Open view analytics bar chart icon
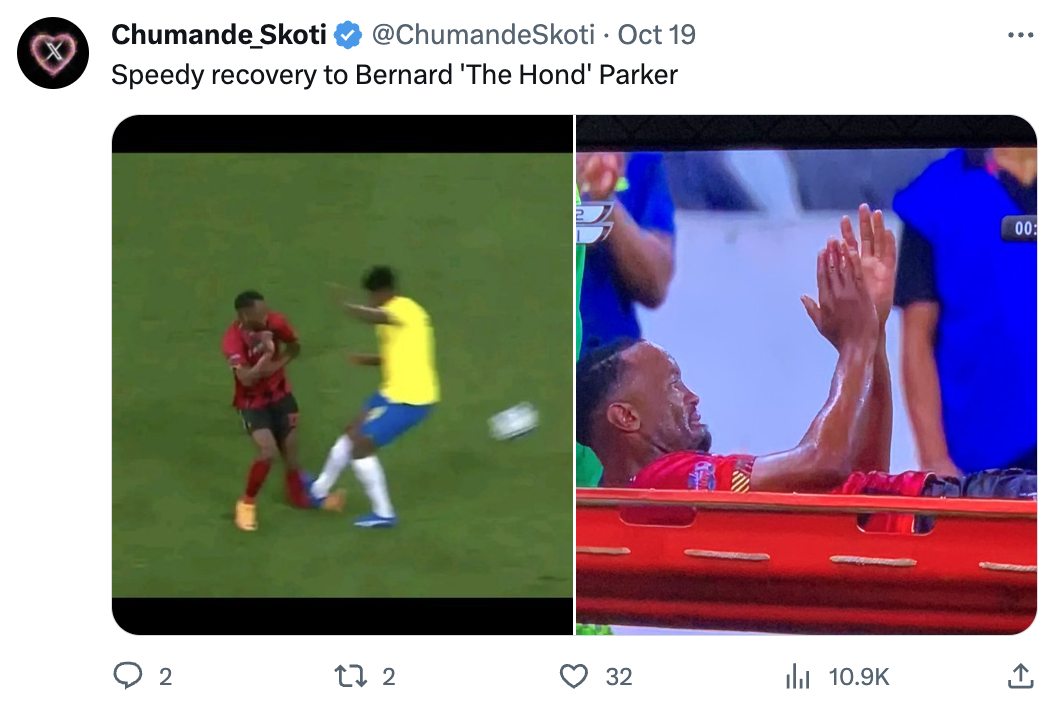The image size is (1050, 710). tap(798, 677)
